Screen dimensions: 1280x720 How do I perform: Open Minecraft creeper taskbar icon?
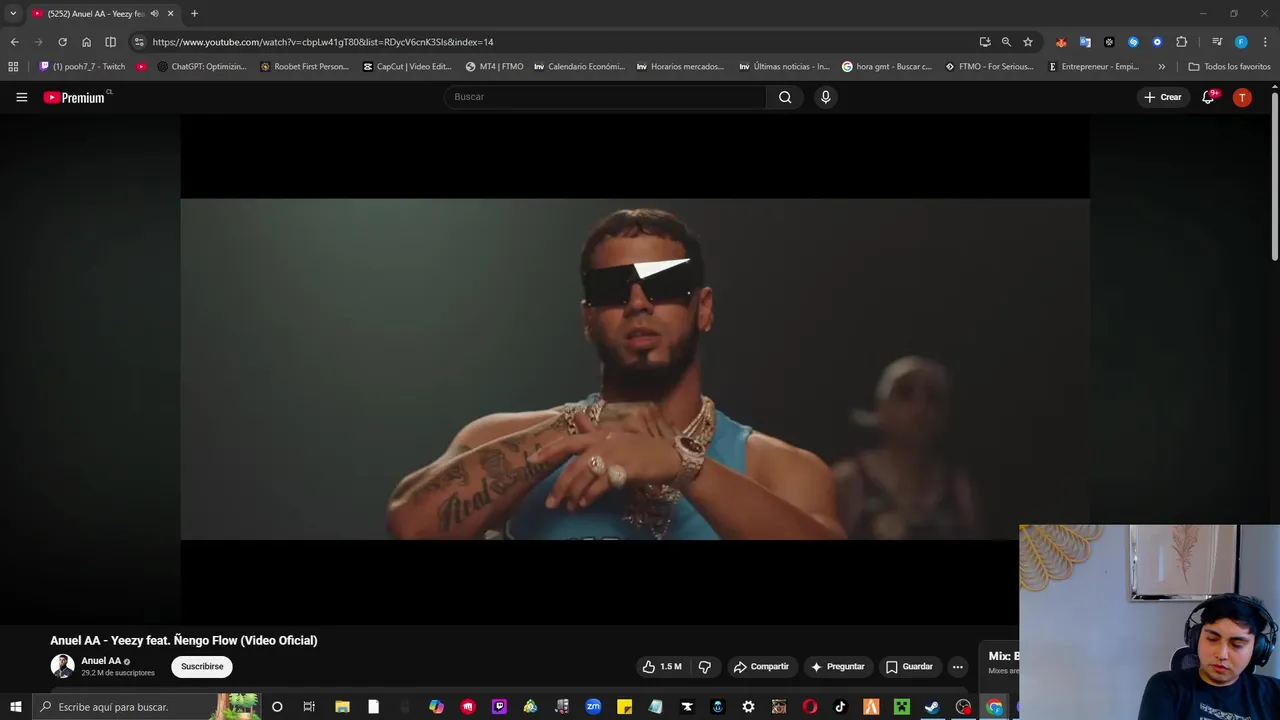(901, 707)
